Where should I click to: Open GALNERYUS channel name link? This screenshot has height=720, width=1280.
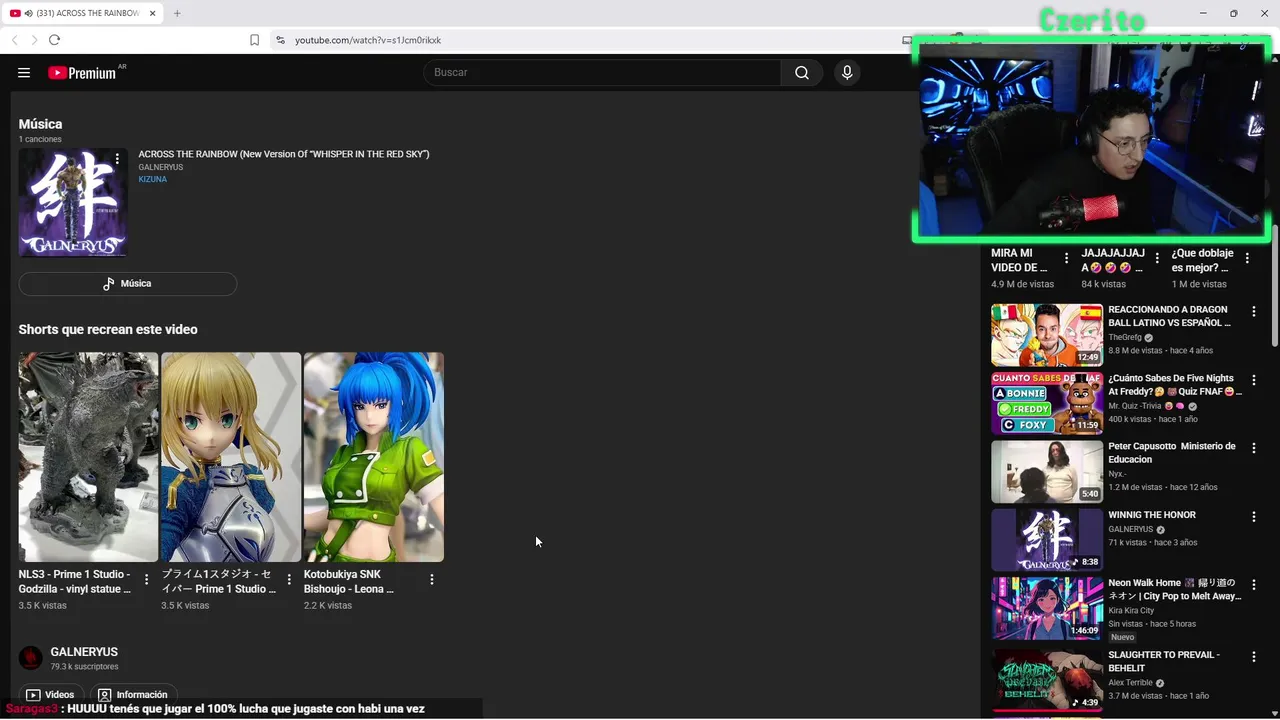click(84, 652)
